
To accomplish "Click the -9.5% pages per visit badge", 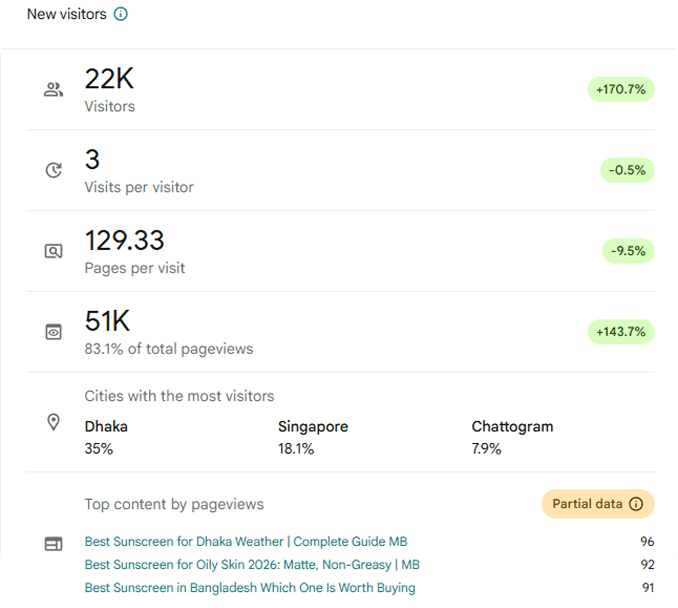I will pos(628,251).
